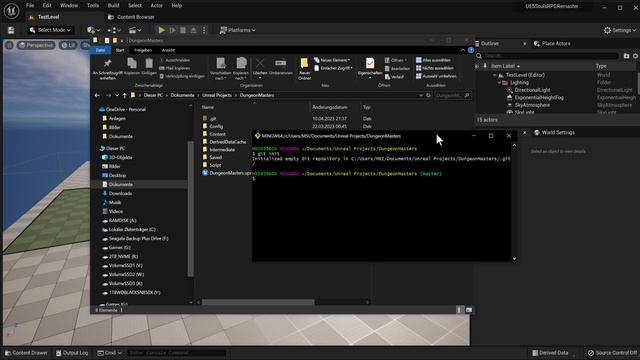The image size is (640, 360).
Task: Click Alles auswählen in Explorer ribbon
Action: (x=433, y=60)
